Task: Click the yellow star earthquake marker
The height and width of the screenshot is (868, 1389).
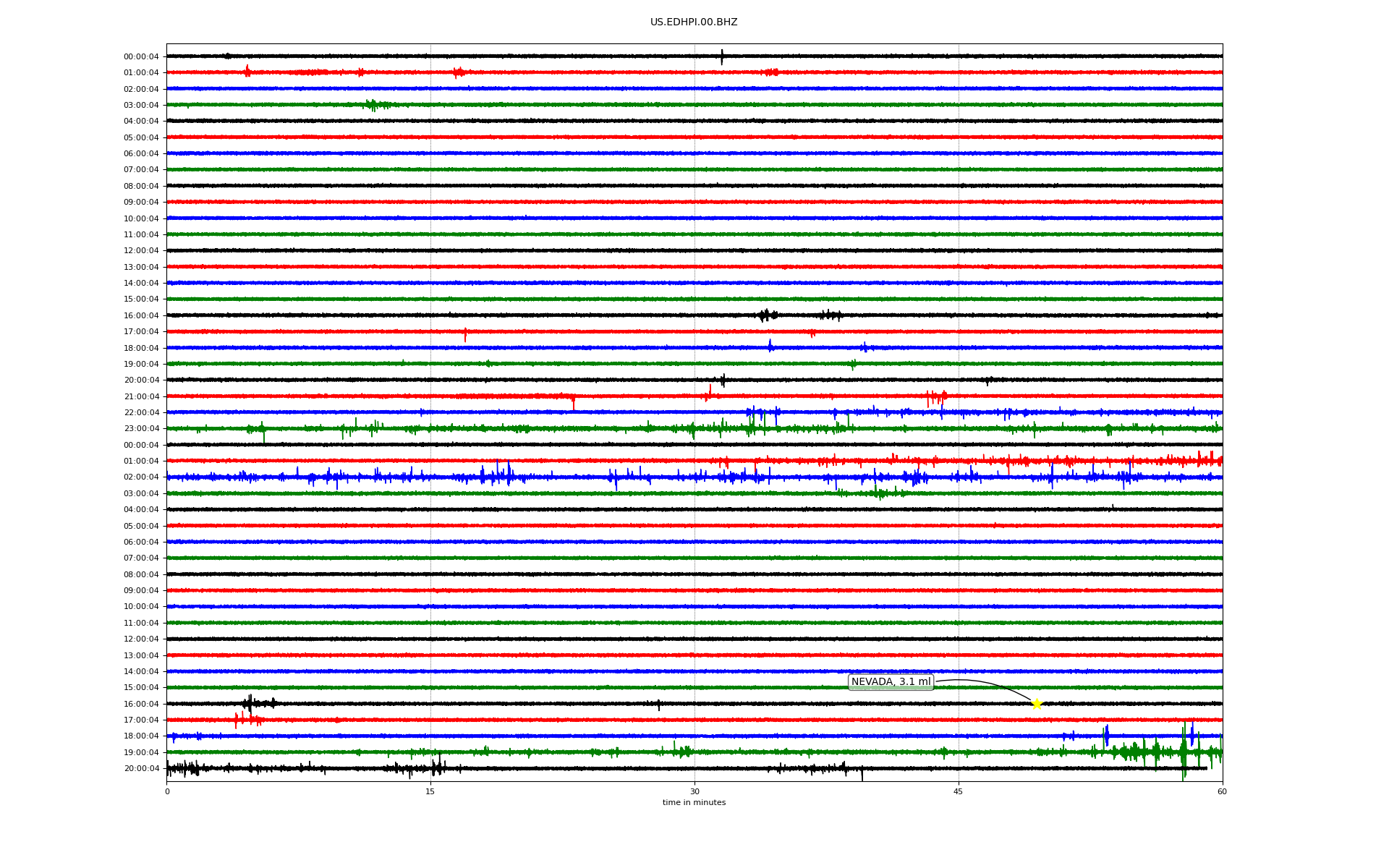Action: coord(1037,704)
